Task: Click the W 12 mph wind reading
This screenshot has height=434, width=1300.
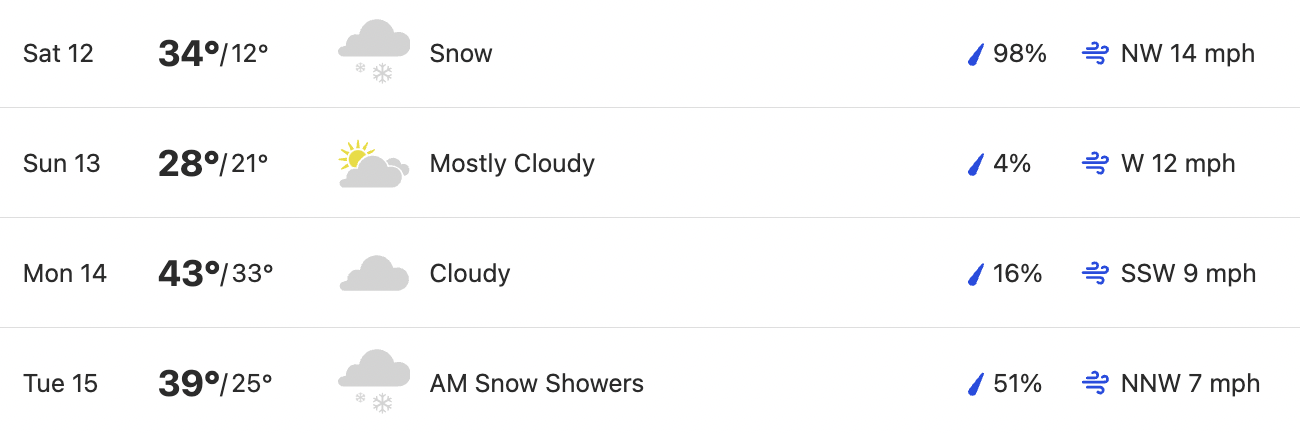Action: [x=1178, y=164]
